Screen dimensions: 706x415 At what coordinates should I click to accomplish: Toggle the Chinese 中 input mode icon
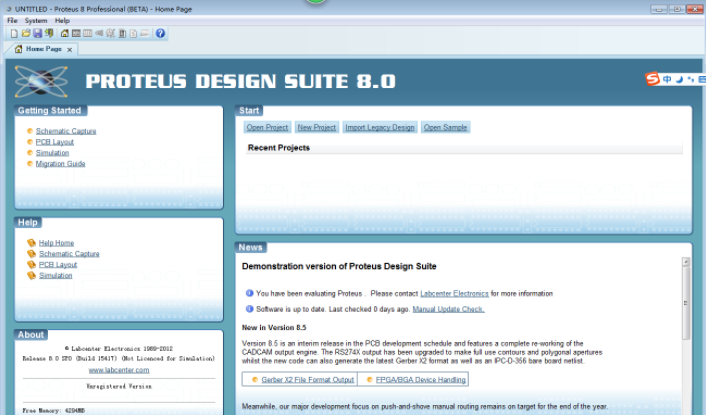[667, 79]
